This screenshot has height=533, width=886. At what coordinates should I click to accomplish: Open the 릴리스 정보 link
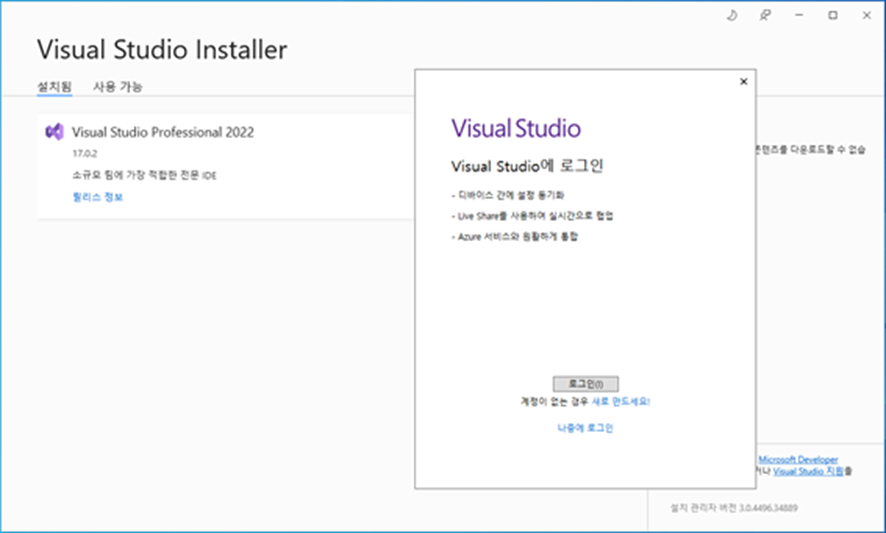tap(98, 197)
